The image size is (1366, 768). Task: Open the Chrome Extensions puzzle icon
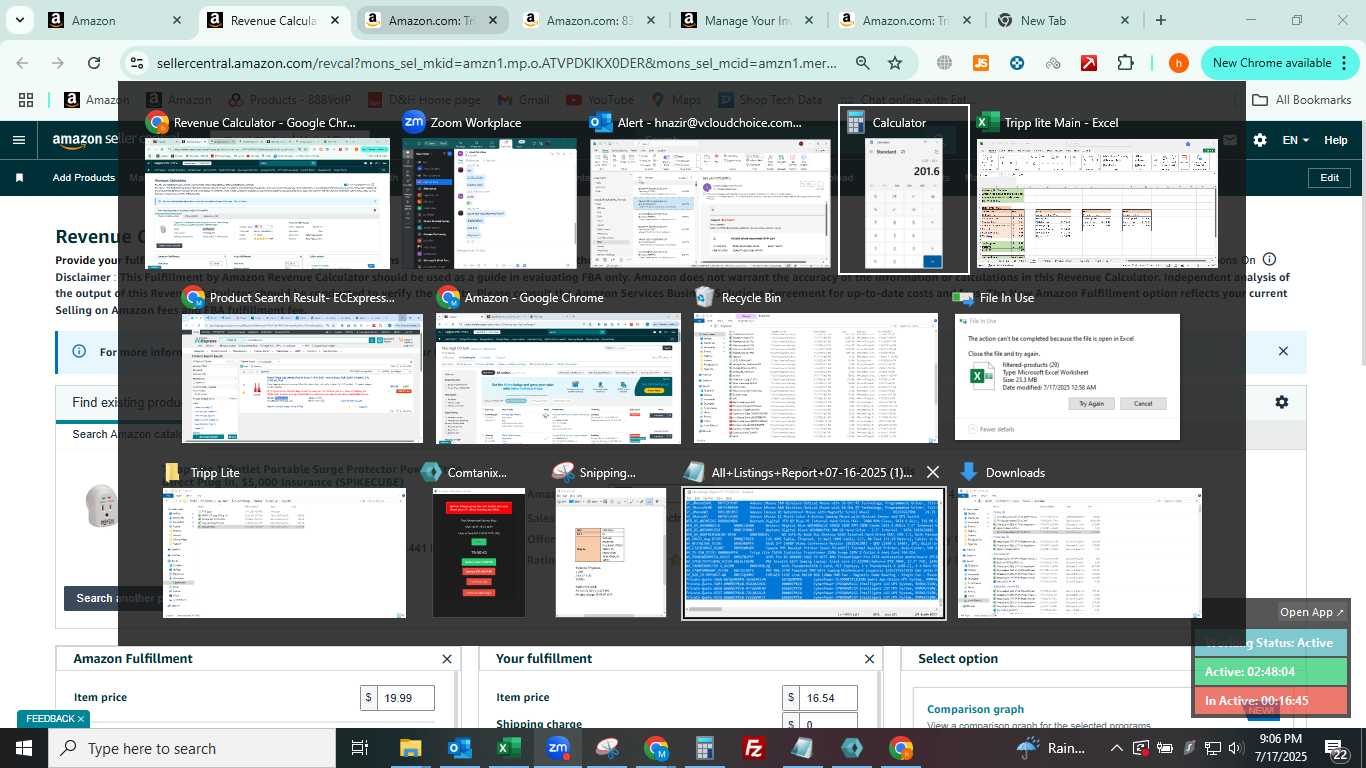[1126, 63]
